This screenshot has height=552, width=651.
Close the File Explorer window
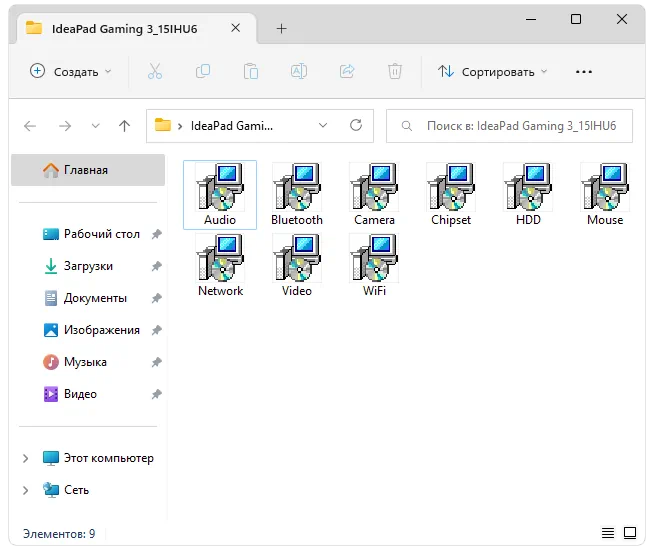click(622, 19)
